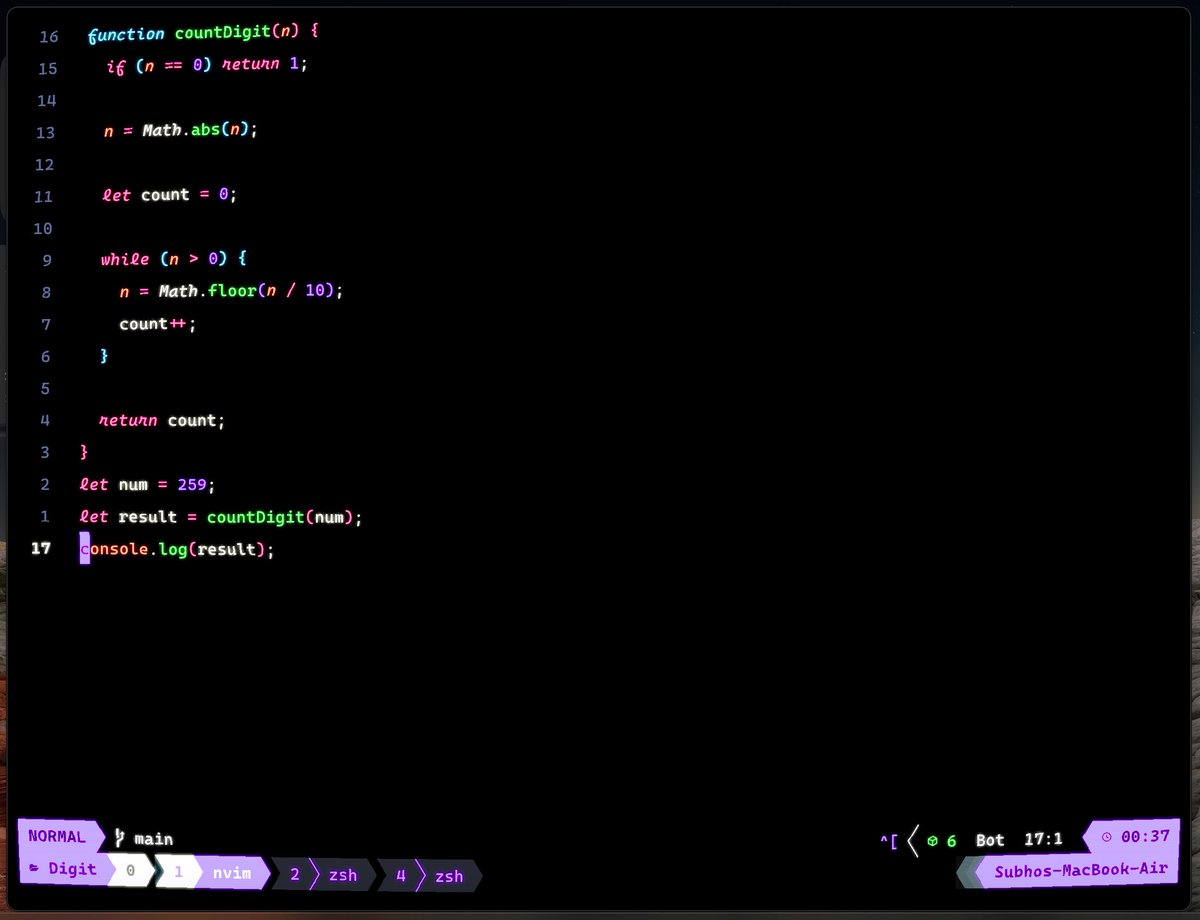Click the let result variable name

tap(146, 517)
